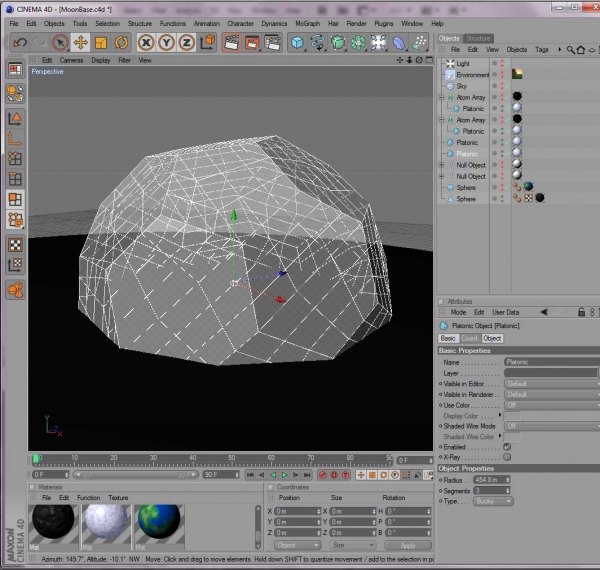Activate the Rotate tool

coord(121,42)
